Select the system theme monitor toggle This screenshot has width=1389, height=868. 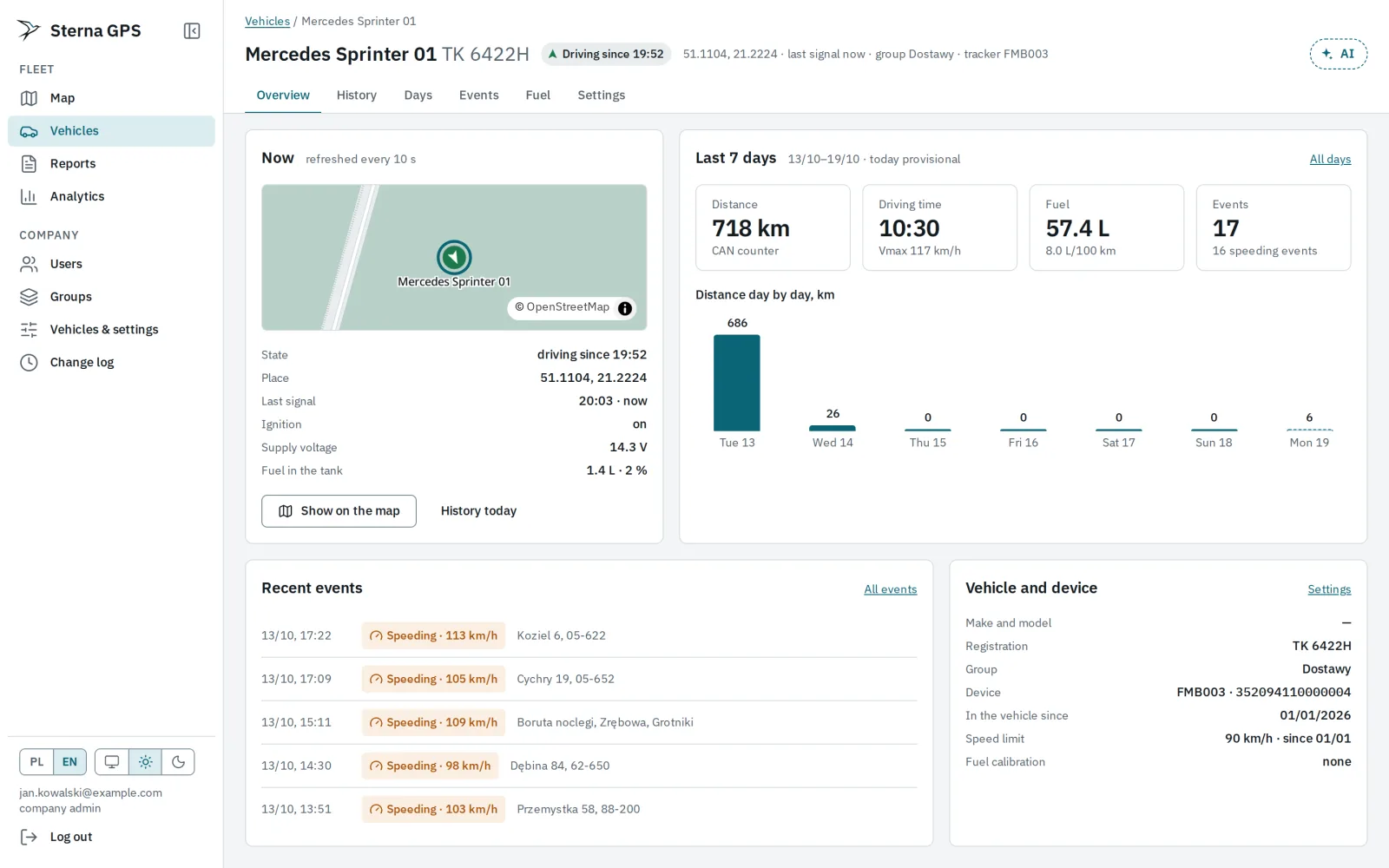(112, 762)
